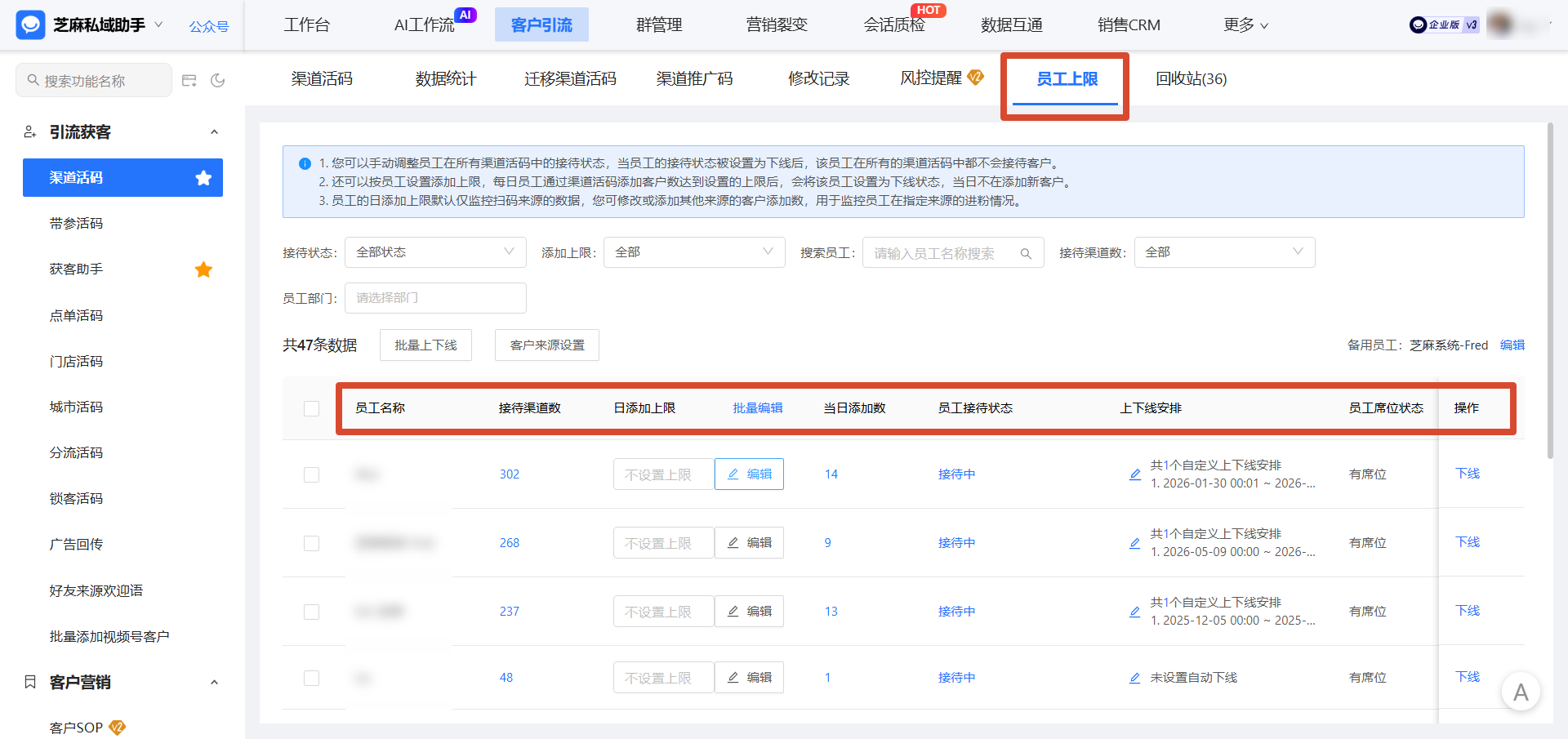
Task: Open the 会话质检 menu
Action: pyautogui.click(x=894, y=25)
